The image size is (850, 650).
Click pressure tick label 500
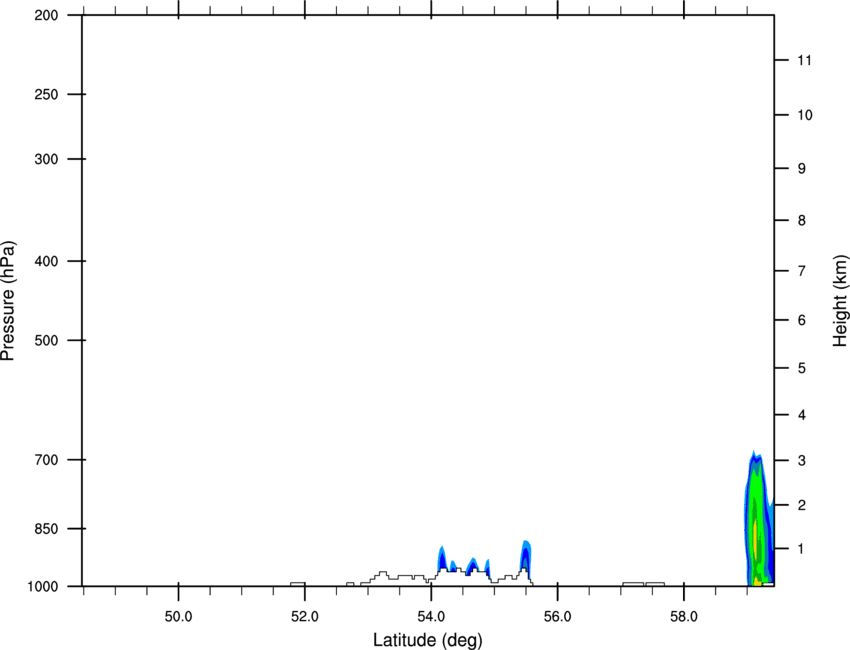46,340
